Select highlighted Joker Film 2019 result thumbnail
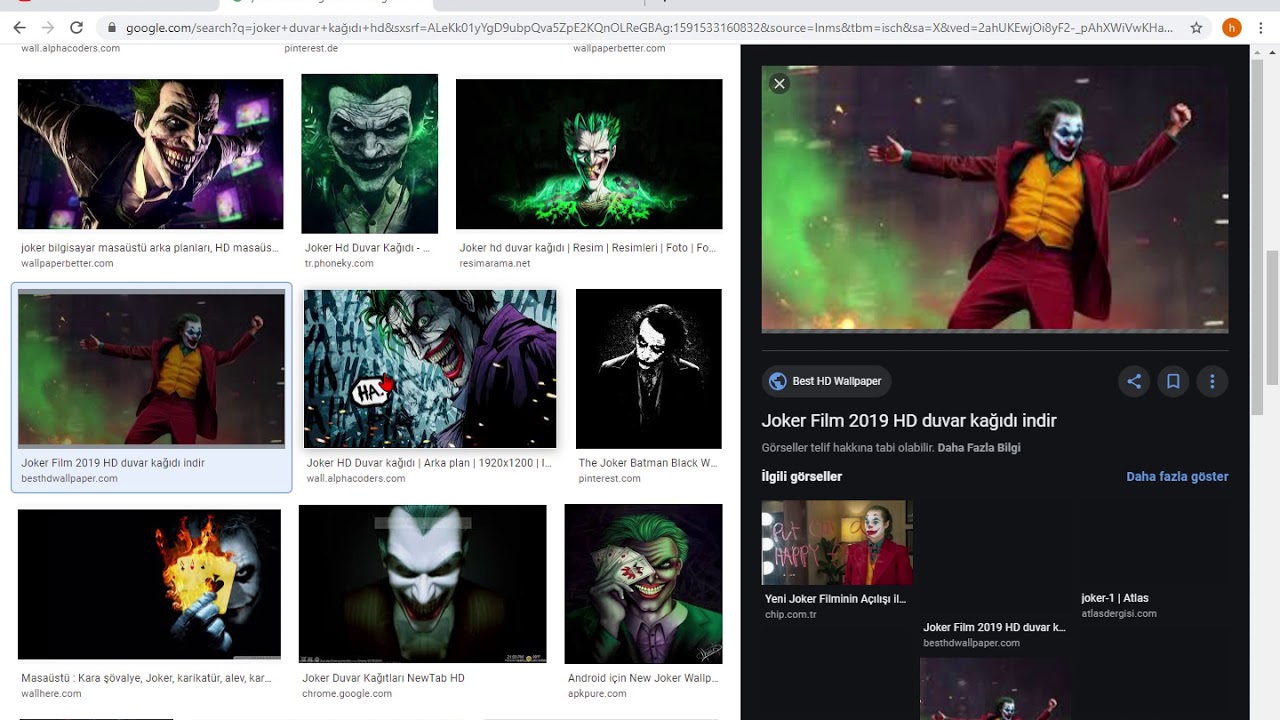Image resolution: width=1280 pixels, height=720 pixels. click(x=151, y=369)
